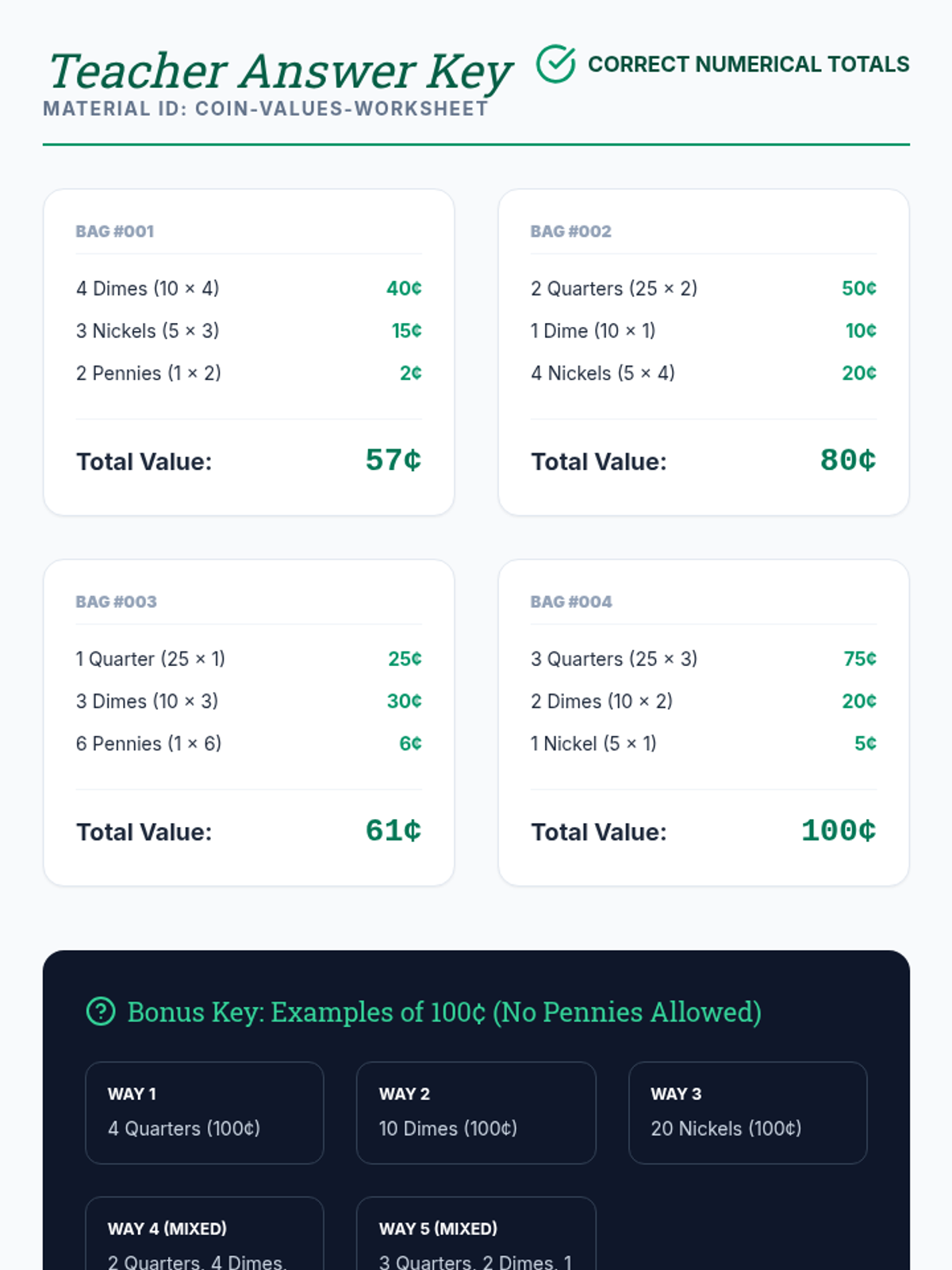Click the bonus key question mark icon
Image resolution: width=952 pixels, height=1270 pixels.
click(101, 1011)
